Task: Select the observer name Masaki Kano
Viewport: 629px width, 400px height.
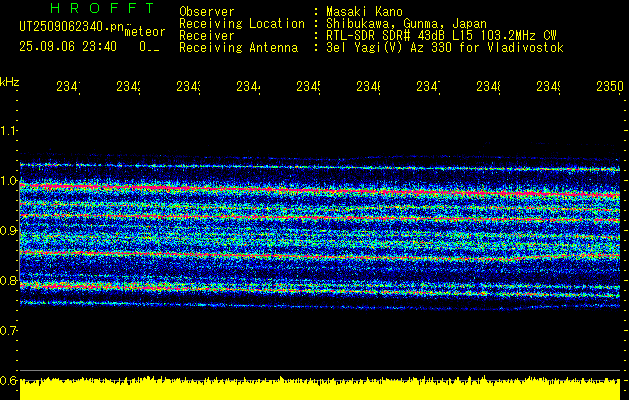Action: click(364, 12)
